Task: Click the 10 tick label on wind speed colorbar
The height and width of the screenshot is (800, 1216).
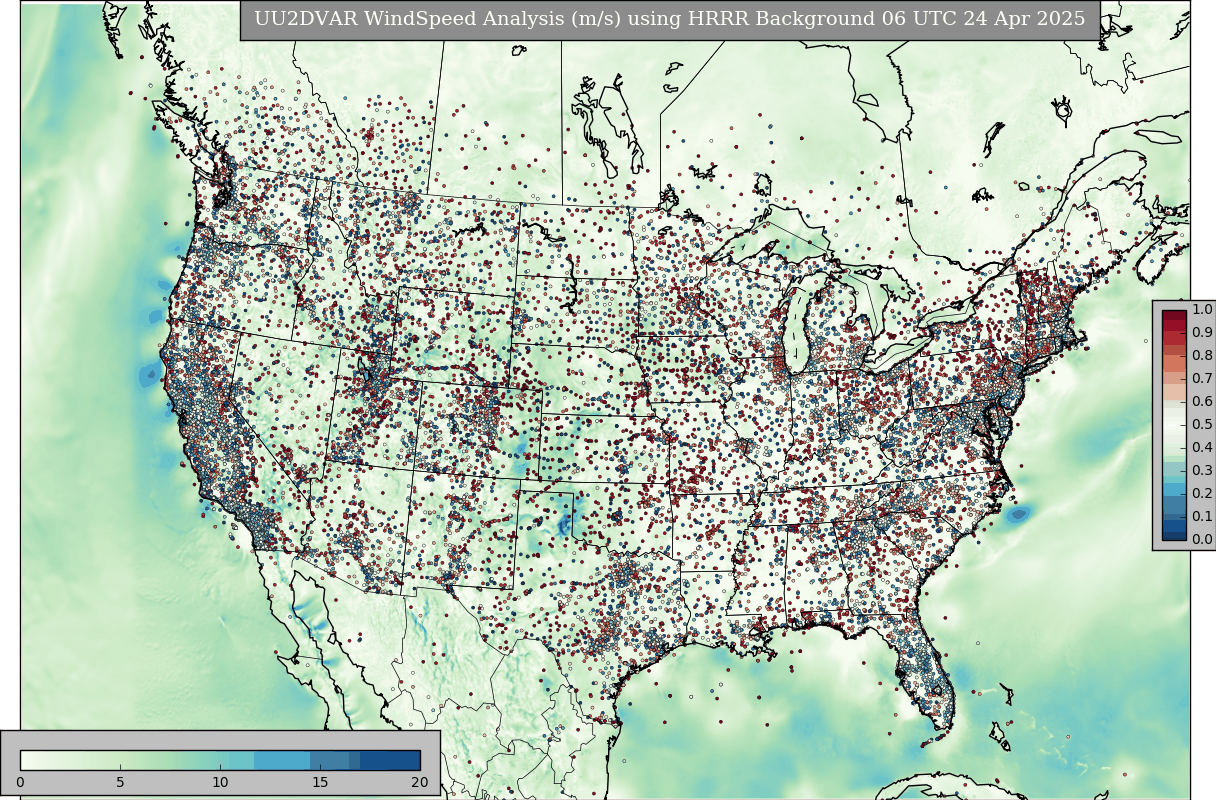Action: (220, 782)
